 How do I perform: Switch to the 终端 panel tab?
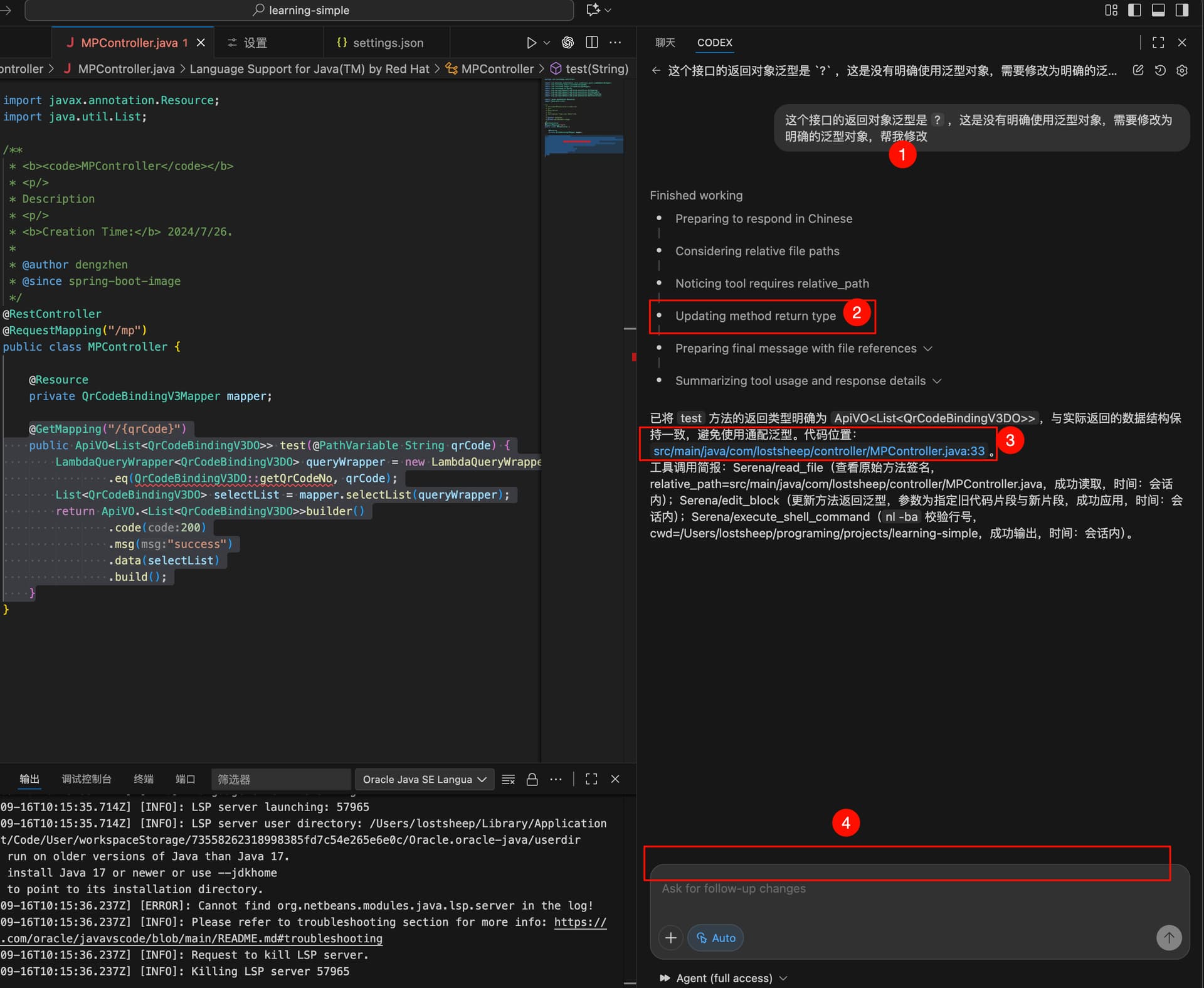[x=144, y=779]
